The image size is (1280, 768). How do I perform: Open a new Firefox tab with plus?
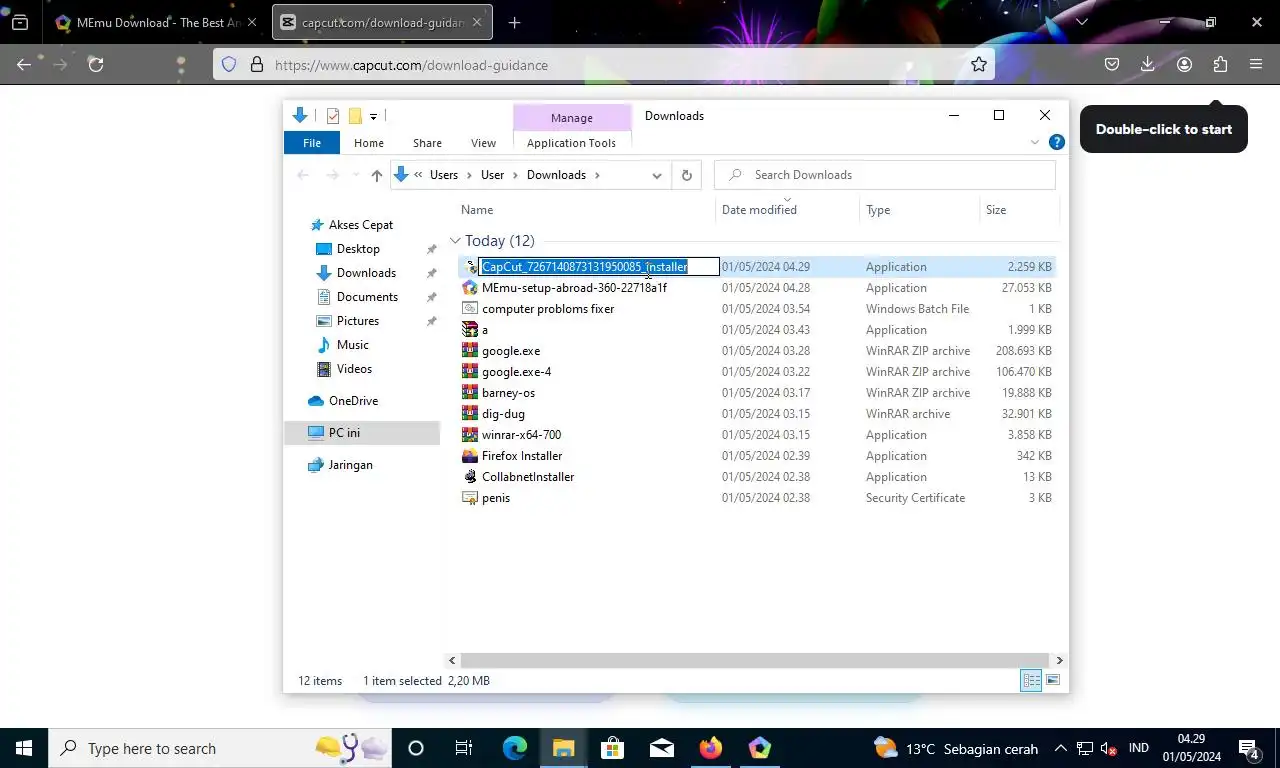pyautogui.click(x=514, y=22)
